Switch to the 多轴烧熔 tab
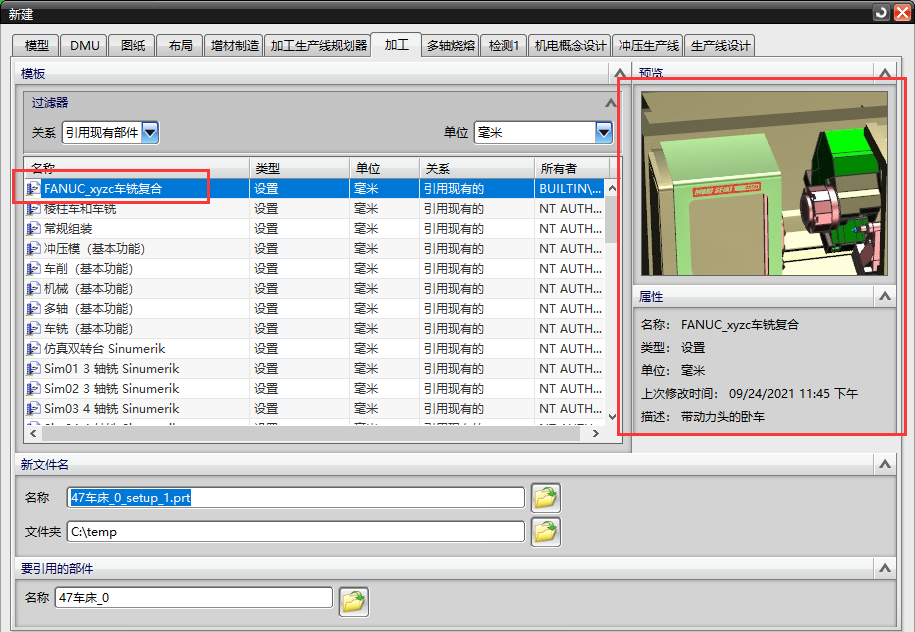915x632 pixels. (x=450, y=46)
